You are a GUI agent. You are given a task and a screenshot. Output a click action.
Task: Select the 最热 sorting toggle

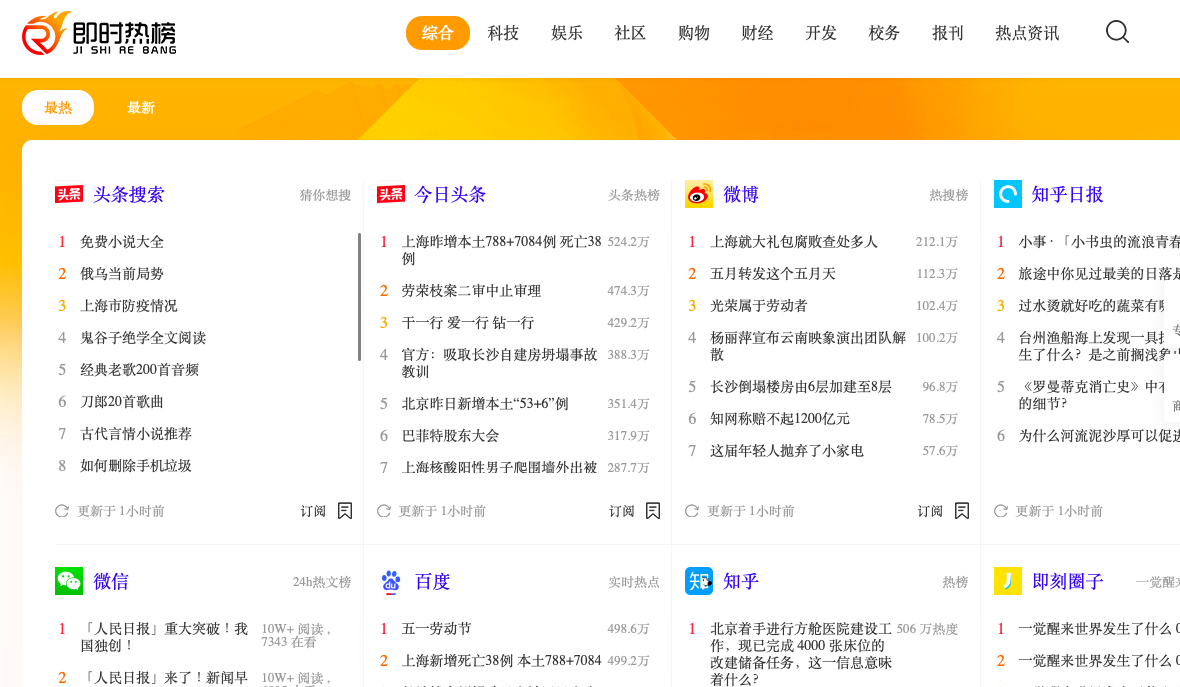click(x=58, y=108)
